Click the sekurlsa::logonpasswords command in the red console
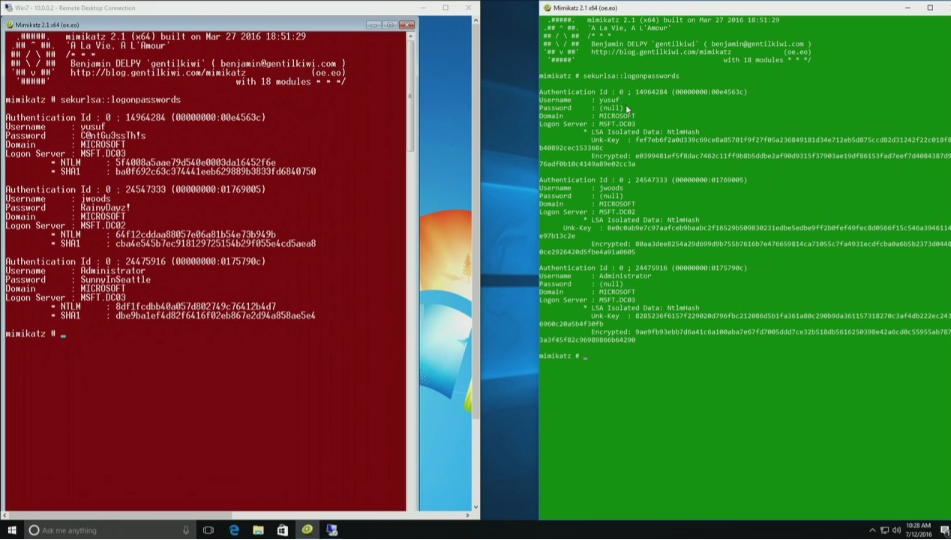This screenshot has width=951, height=540. point(120,100)
